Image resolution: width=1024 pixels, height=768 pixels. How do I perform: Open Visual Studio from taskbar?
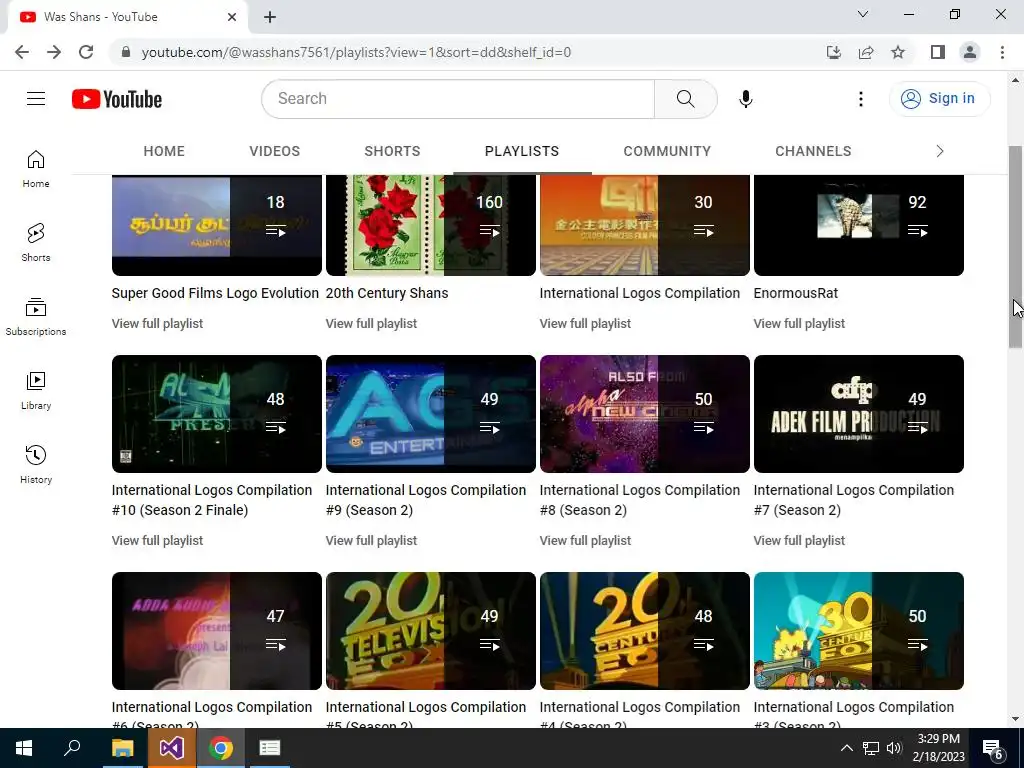pyautogui.click(x=171, y=748)
